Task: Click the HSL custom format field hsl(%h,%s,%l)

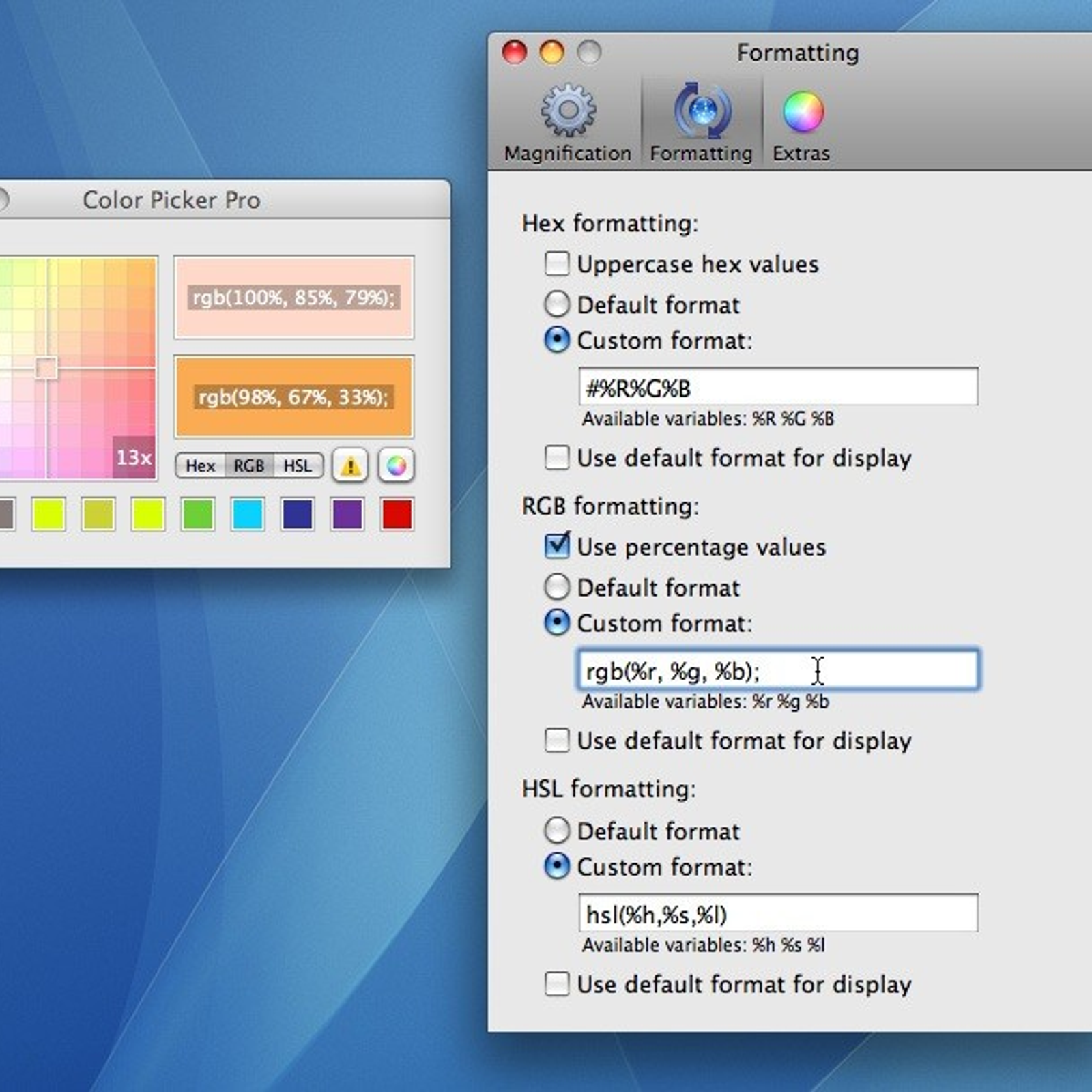Action: pyautogui.click(x=778, y=913)
